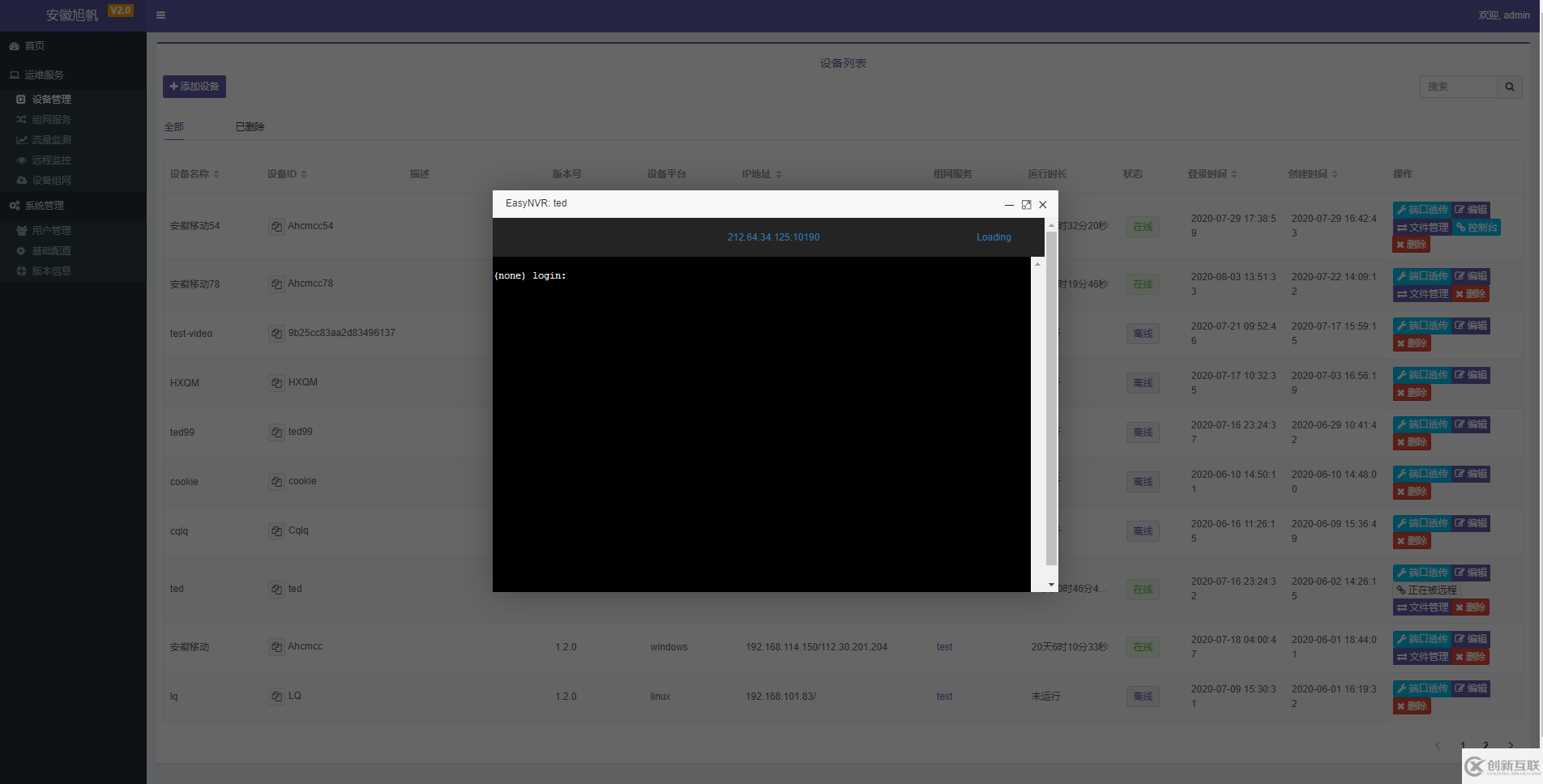Click 删除 for device HXQM
This screenshot has height=784, width=1543.
tap(1412, 393)
